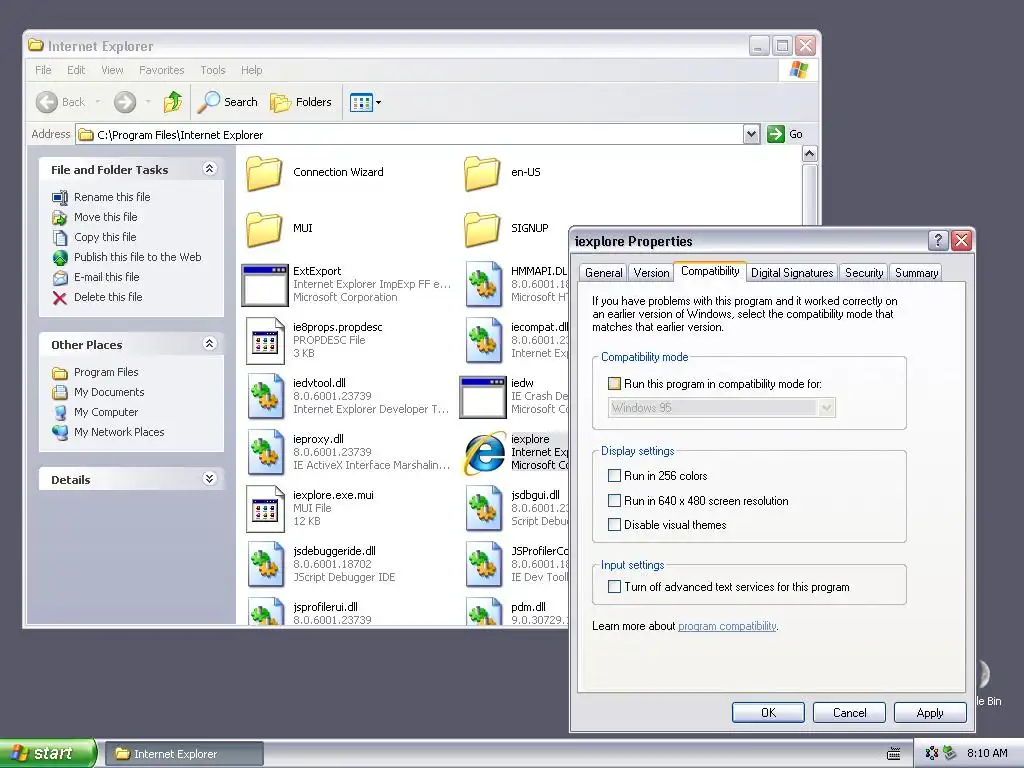Viewport: 1024px width, 768px height.
Task: Check Turn off advanced text services
Action: [x=614, y=586]
